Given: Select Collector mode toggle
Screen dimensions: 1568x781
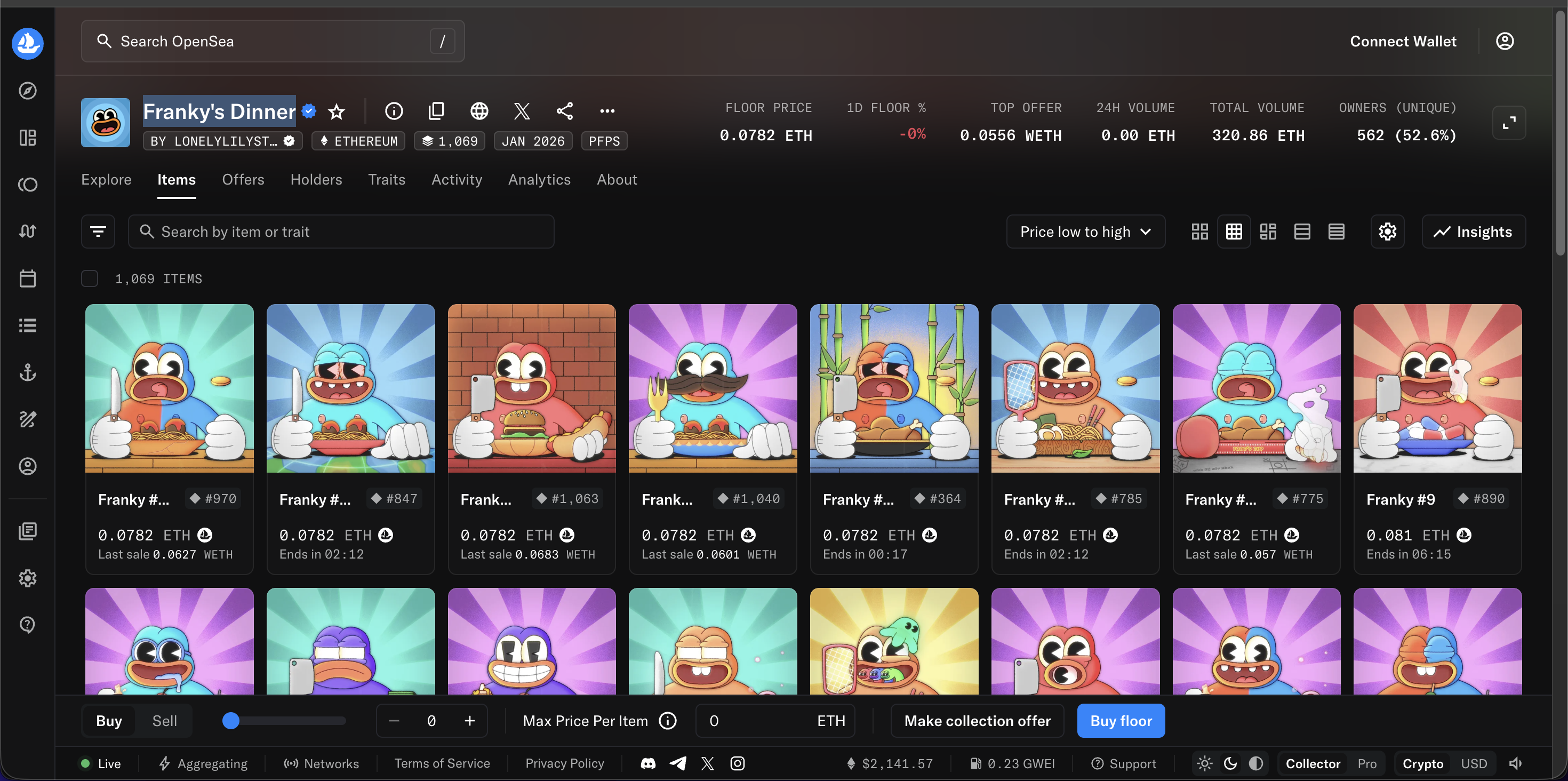Looking at the screenshot, I should point(1313,763).
